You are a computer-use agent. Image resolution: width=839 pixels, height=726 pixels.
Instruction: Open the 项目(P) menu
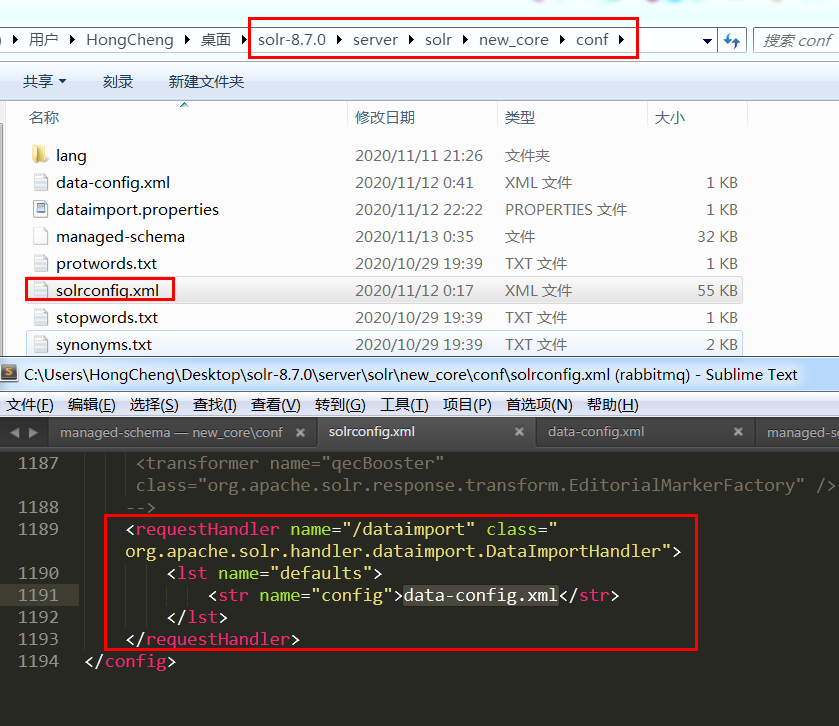(467, 404)
